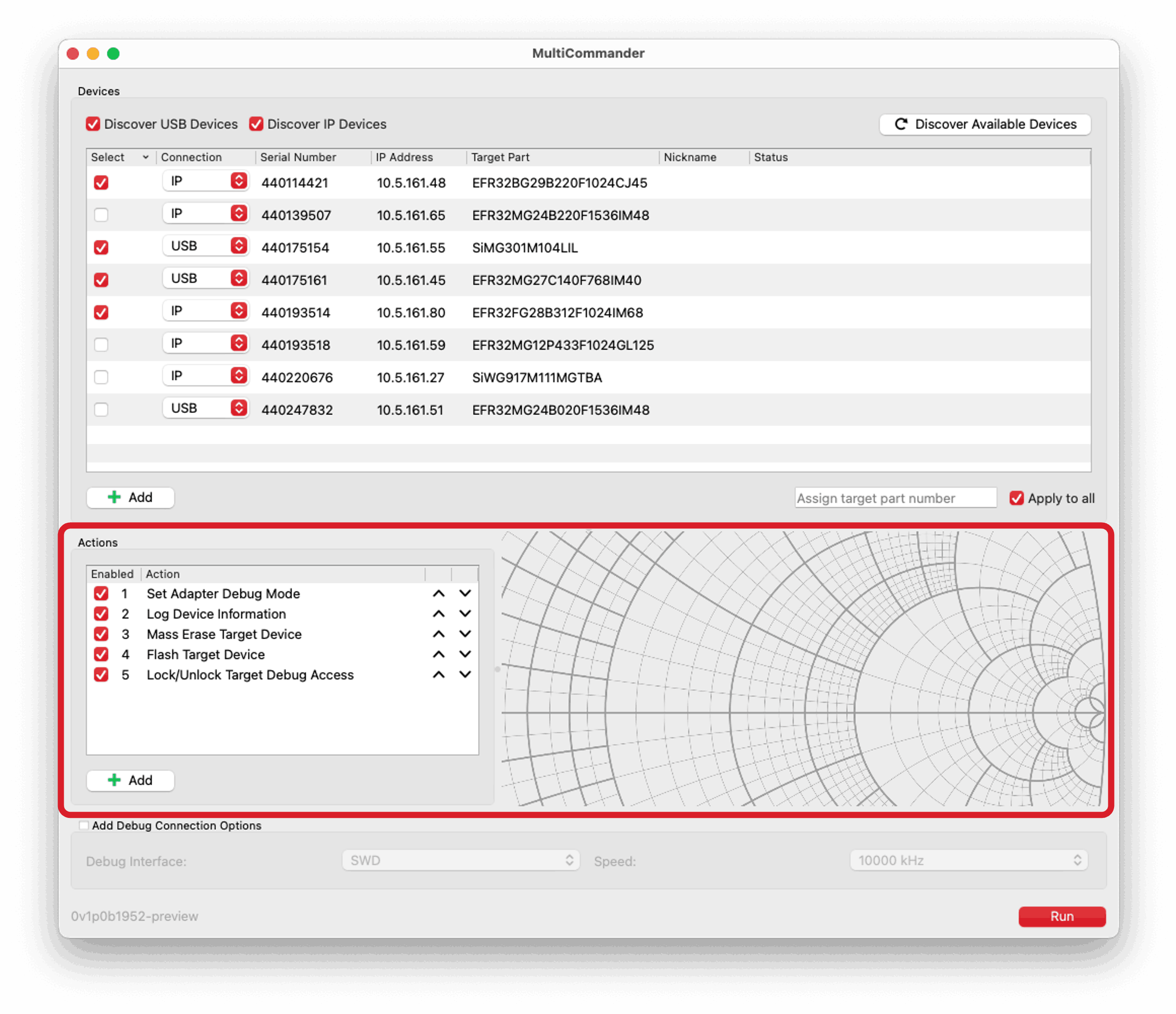Sort by the Serial Number column header
The height and width of the screenshot is (1014, 1176).
click(x=298, y=157)
